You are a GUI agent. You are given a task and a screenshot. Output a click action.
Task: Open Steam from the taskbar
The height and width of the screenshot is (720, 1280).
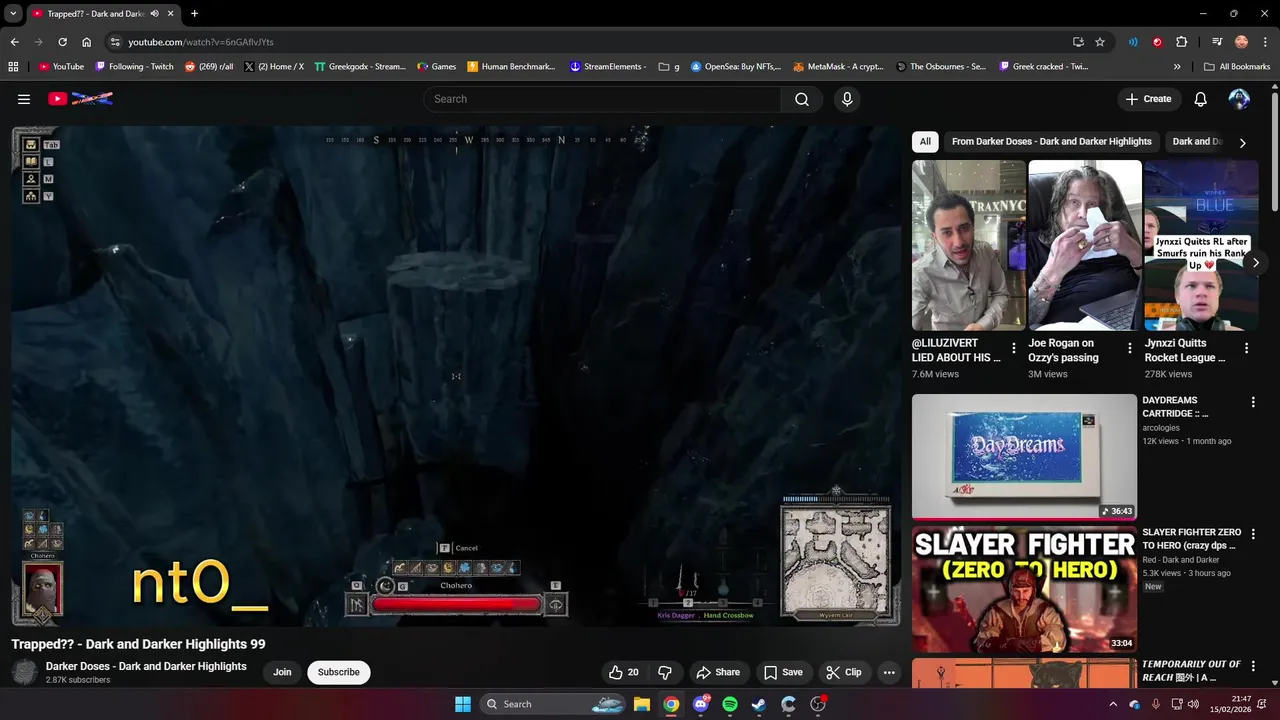(759, 704)
